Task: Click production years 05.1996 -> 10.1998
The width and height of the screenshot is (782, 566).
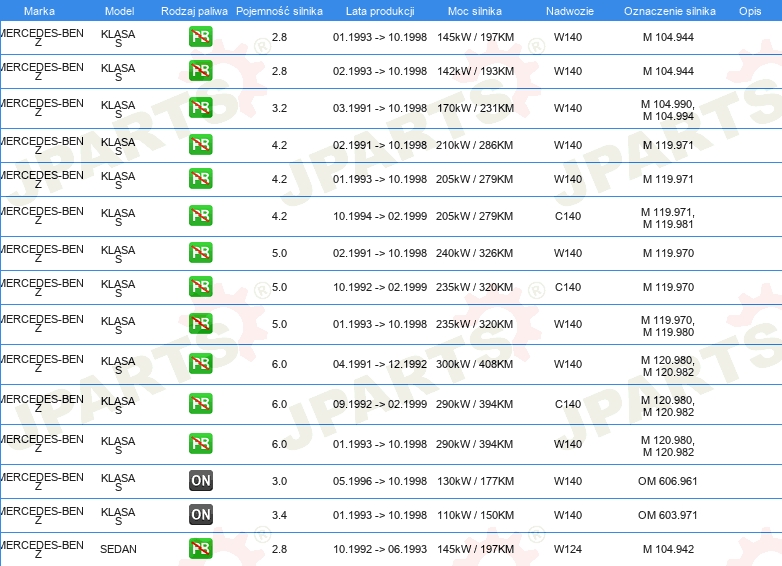Action: pyautogui.click(x=380, y=481)
